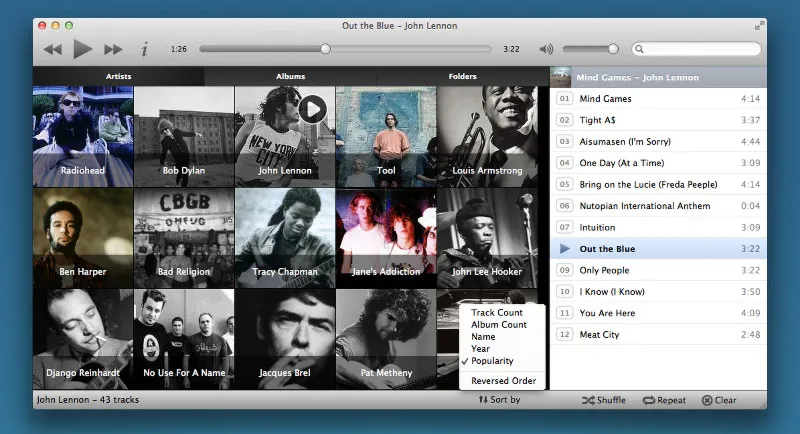Viewport: 800px width, 434px height.
Task: Toggle Repeat mode
Action: (x=664, y=400)
